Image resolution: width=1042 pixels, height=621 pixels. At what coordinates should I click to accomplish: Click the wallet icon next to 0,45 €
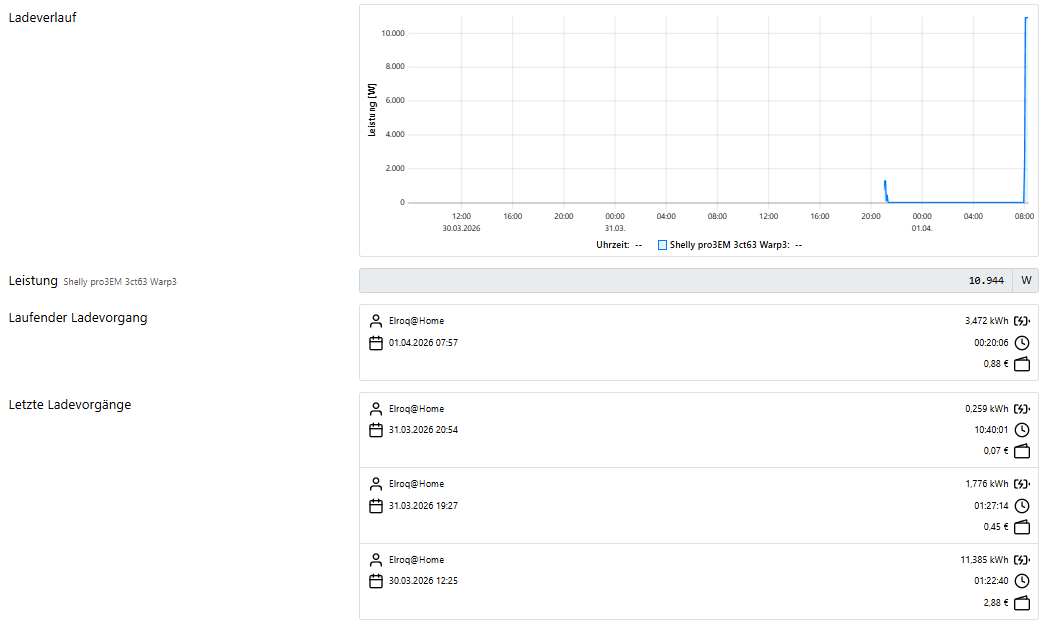[1021, 527]
